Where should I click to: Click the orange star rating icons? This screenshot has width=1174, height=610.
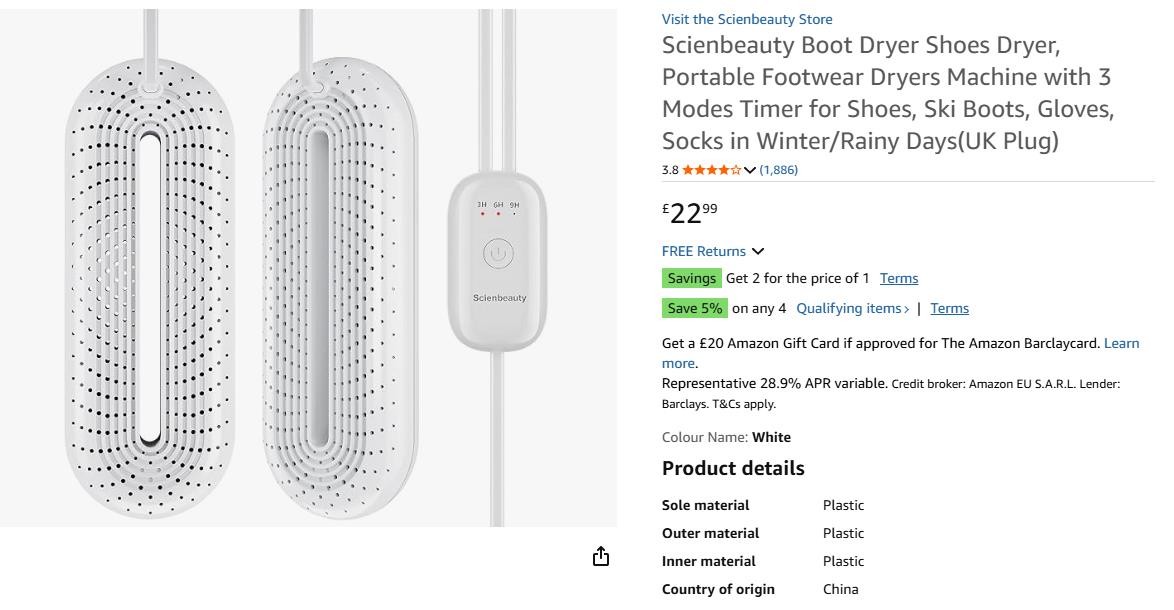pyautogui.click(x=711, y=170)
